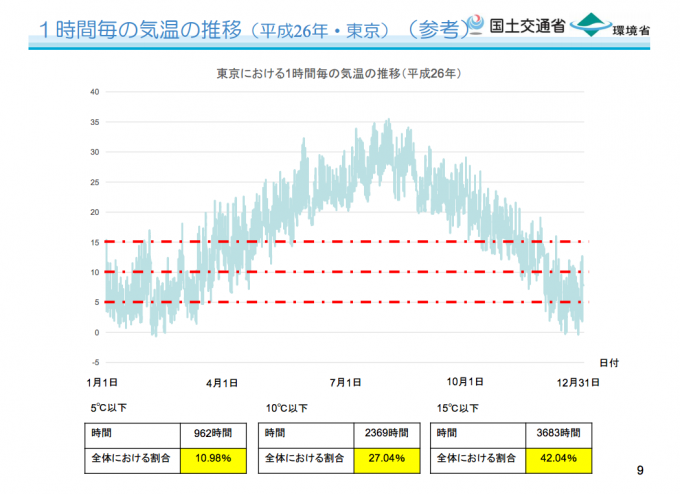Click the 15℃以下 table heading
Image resolution: width=680 pixels, height=494 pixels.
tap(457, 408)
